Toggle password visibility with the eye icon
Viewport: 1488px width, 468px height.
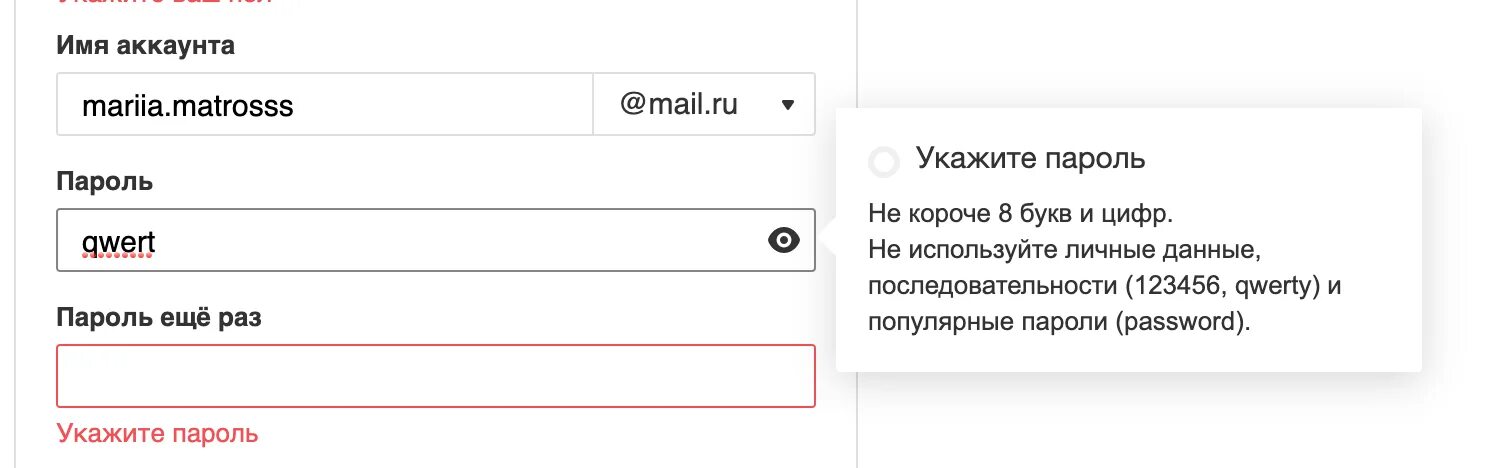tap(784, 240)
